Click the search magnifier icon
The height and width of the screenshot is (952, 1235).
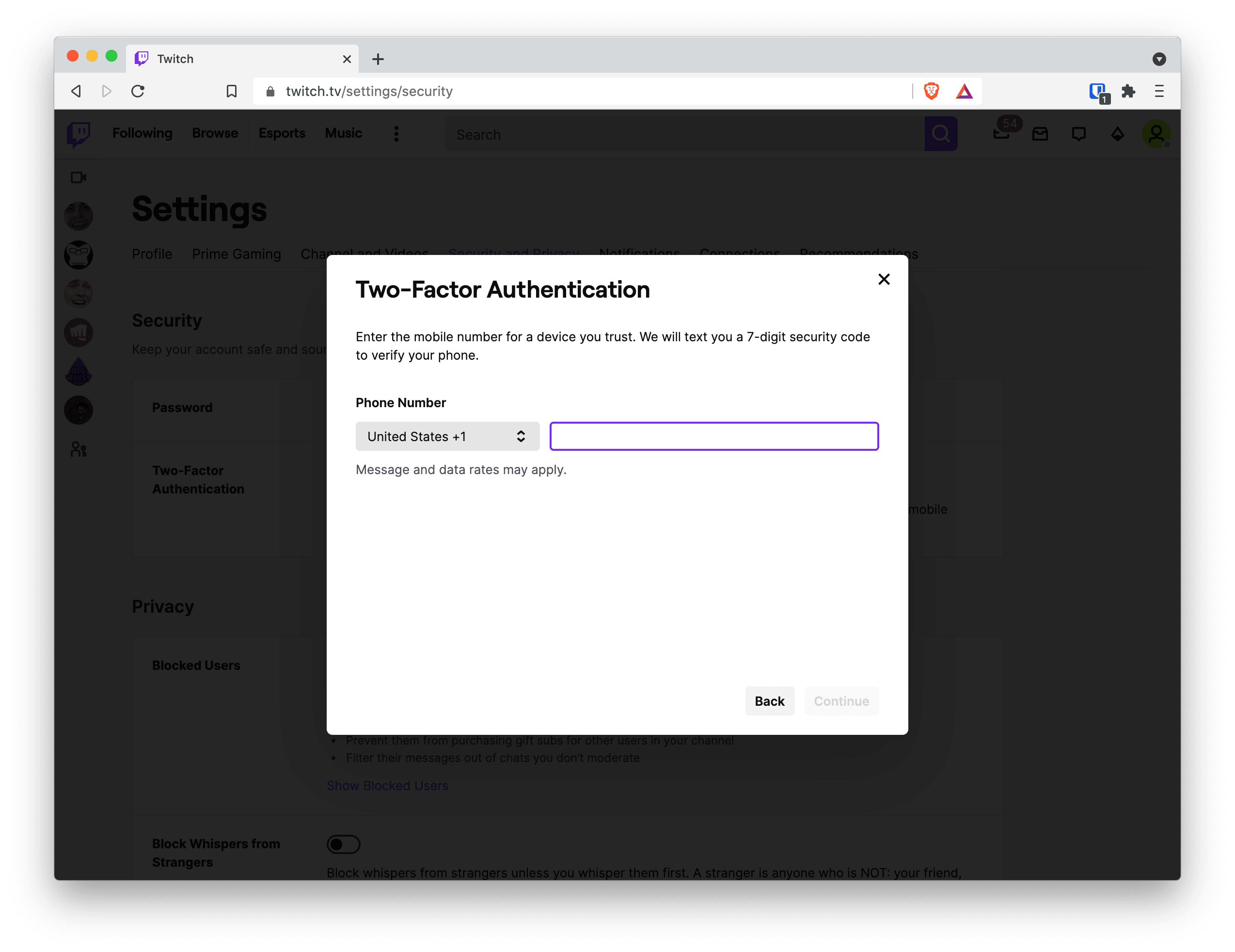(940, 133)
